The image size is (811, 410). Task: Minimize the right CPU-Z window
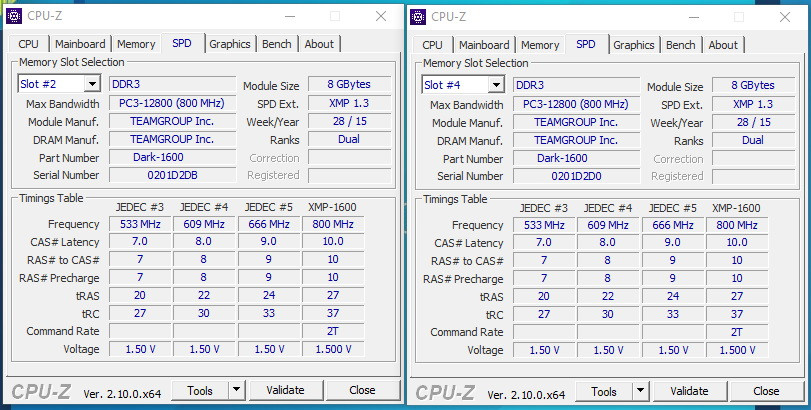tap(694, 17)
